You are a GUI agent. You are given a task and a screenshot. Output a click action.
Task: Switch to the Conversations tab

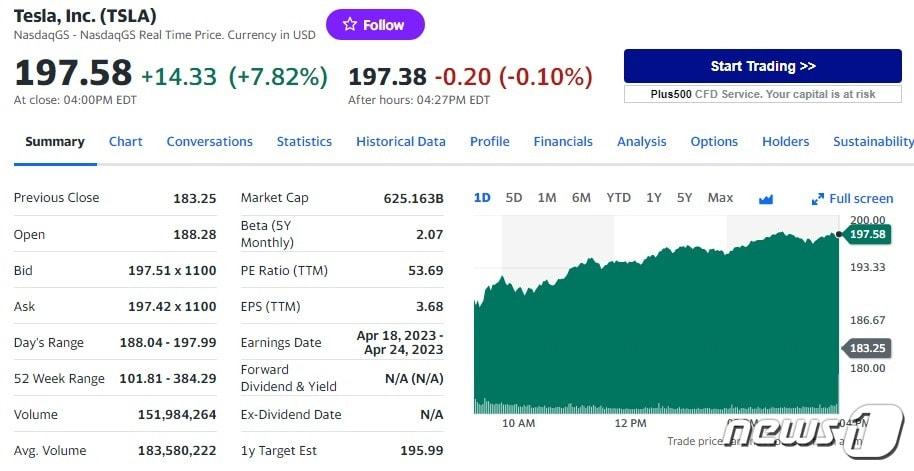click(x=209, y=142)
